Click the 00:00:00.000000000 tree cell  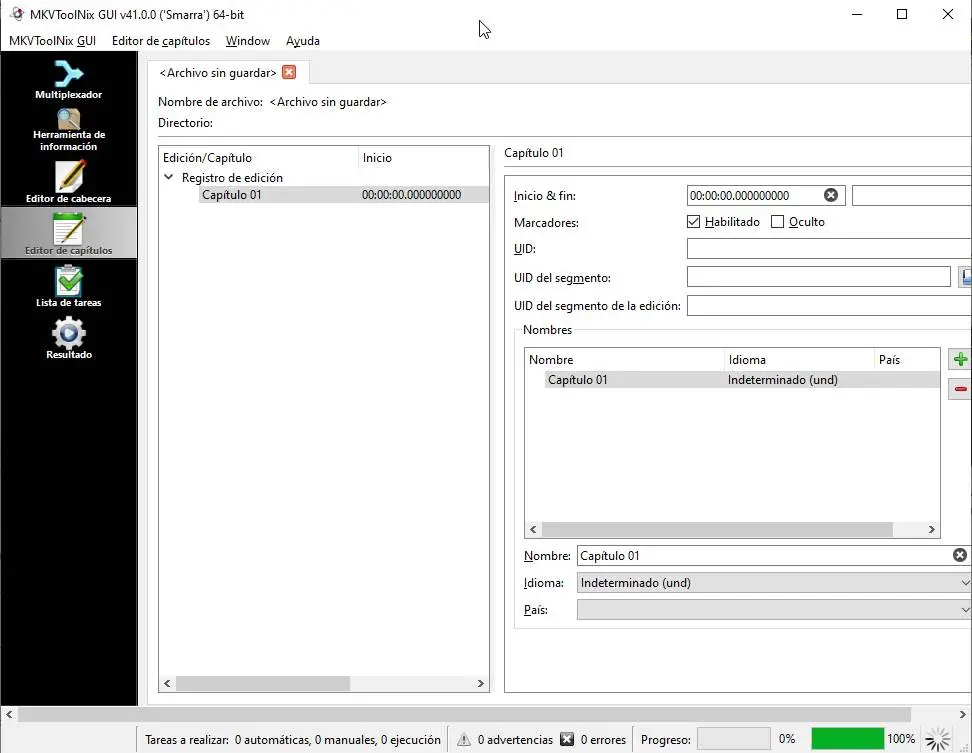click(x=411, y=195)
